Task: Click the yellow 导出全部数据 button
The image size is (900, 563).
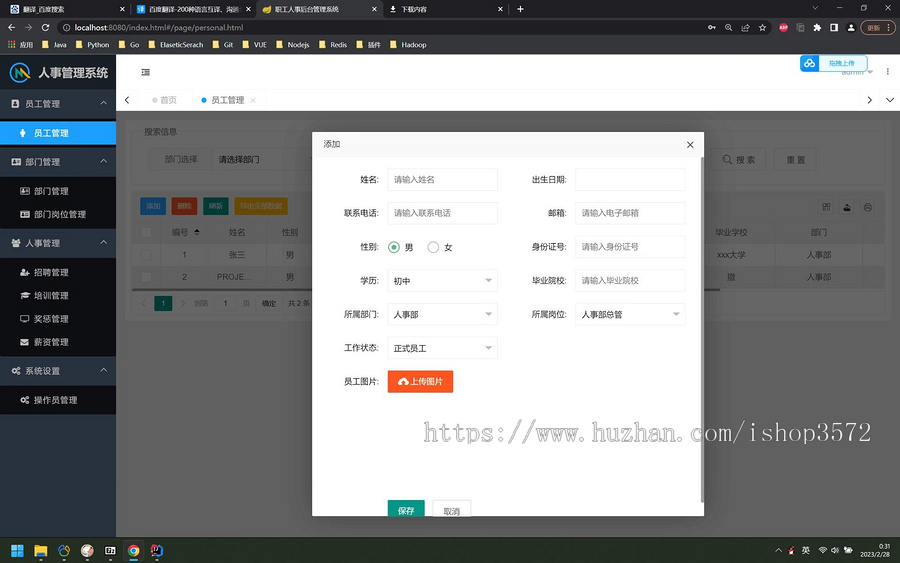Action: tap(261, 206)
